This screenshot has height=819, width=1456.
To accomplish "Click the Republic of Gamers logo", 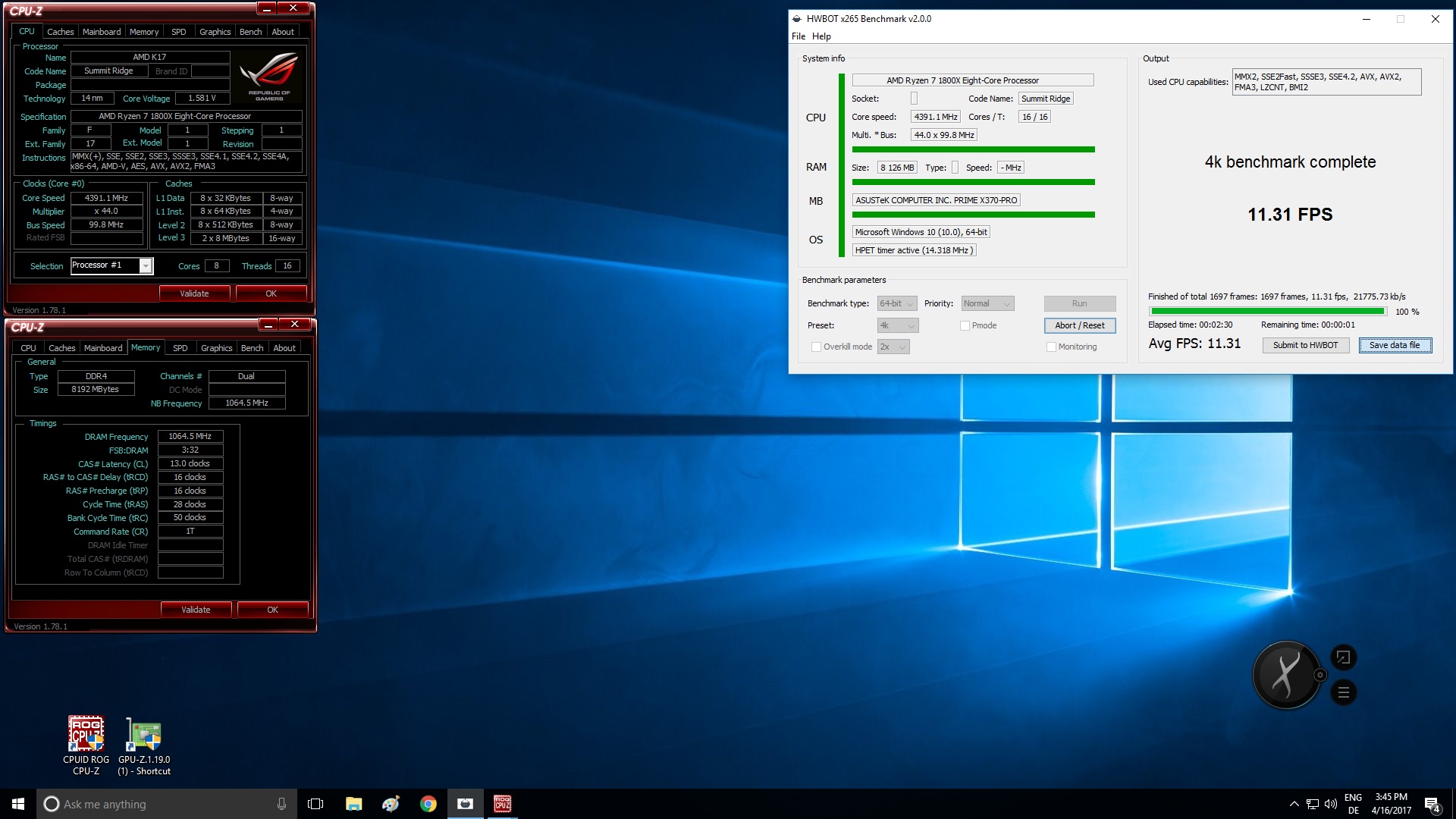I will [269, 77].
